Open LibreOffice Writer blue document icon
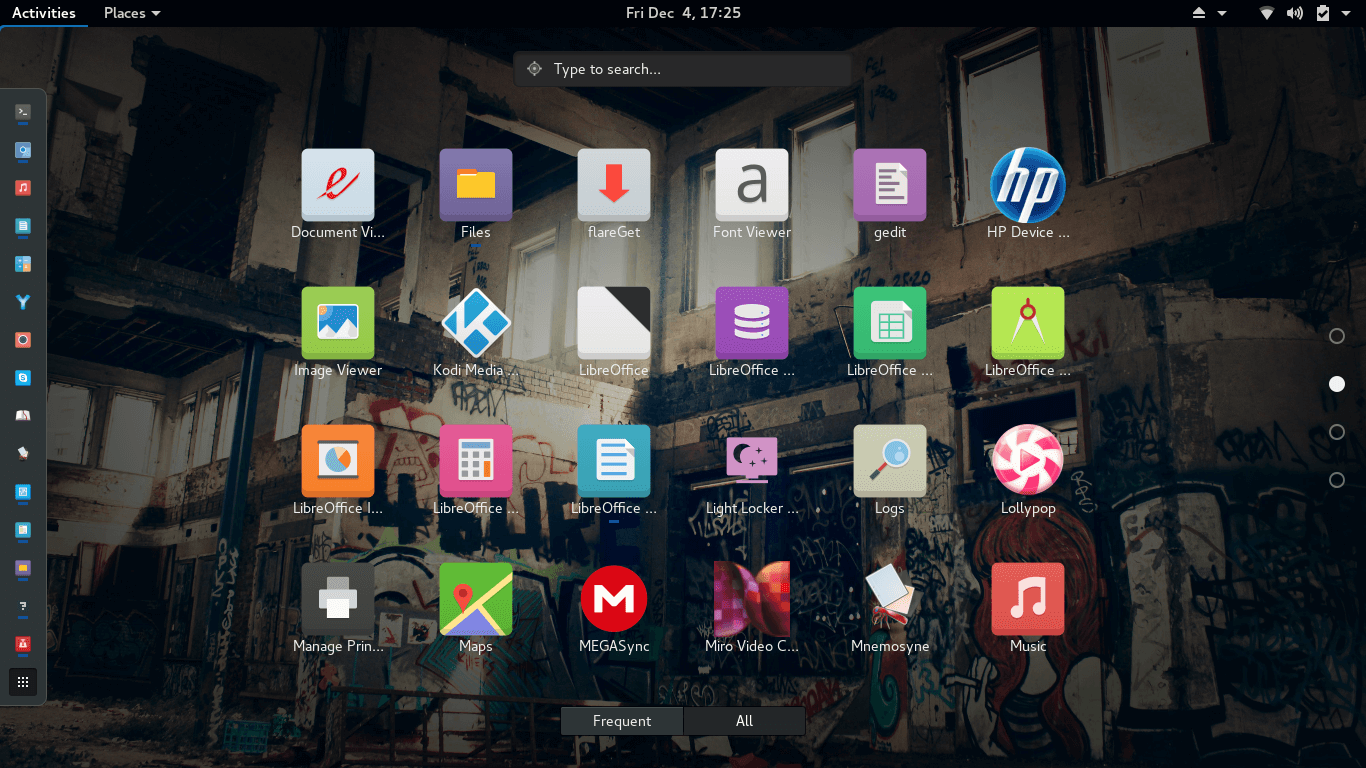Screen dimensions: 1366x768 tap(614, 462)
